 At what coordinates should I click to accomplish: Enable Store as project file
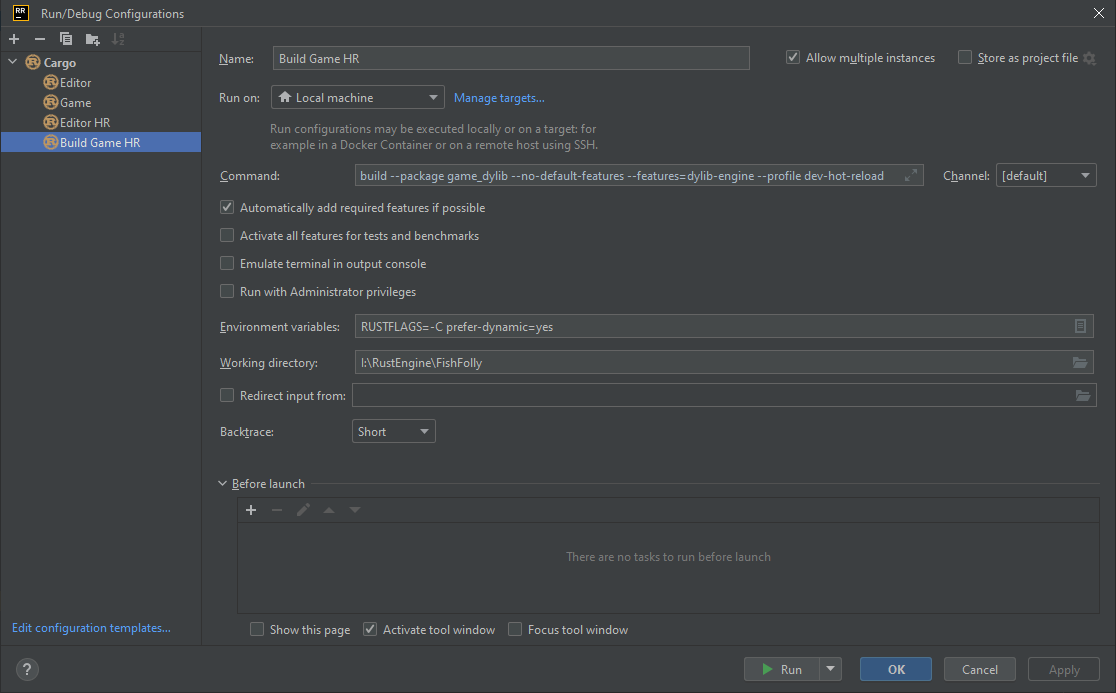[x=965, y=58]
